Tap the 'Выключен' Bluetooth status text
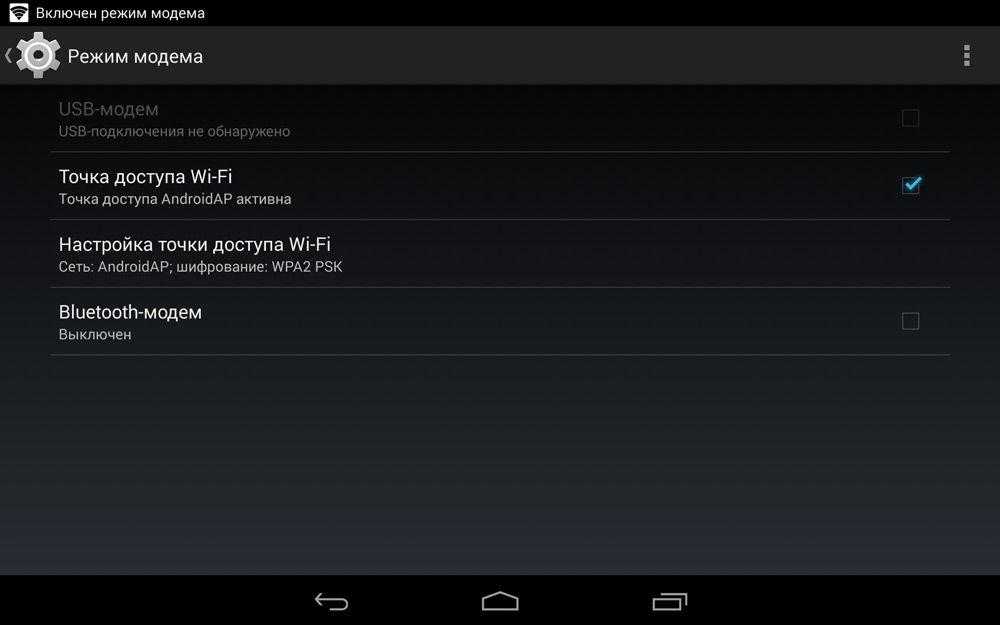Image resolution: width=1000 pixels, height=625 pixels. [x=95, y=334]
